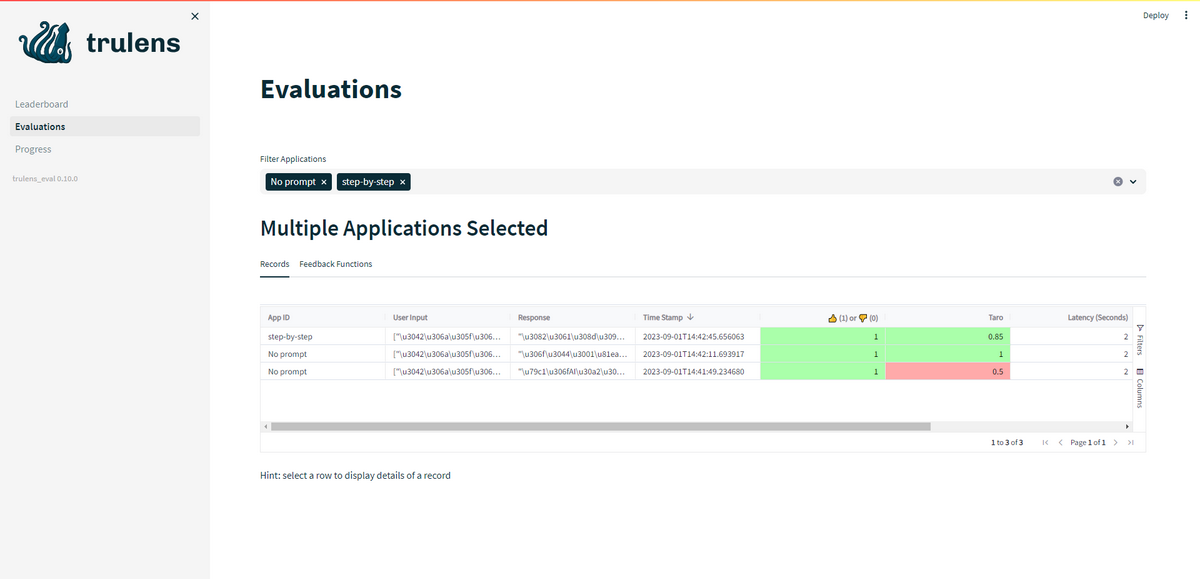Screen dimensions: 1200x579
Task: Click the User Input cell in the 14:41:49 row
Action: tap(448, 372)
